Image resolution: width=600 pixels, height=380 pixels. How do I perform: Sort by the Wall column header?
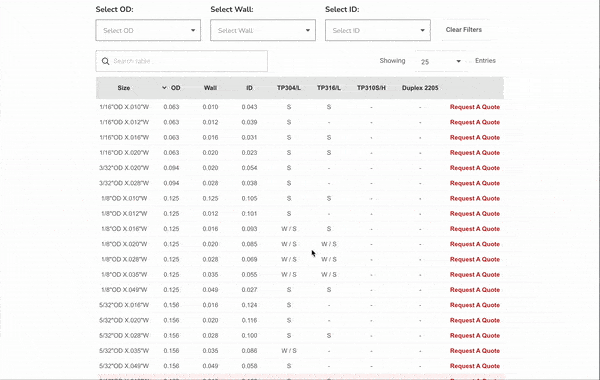point(210,88)
